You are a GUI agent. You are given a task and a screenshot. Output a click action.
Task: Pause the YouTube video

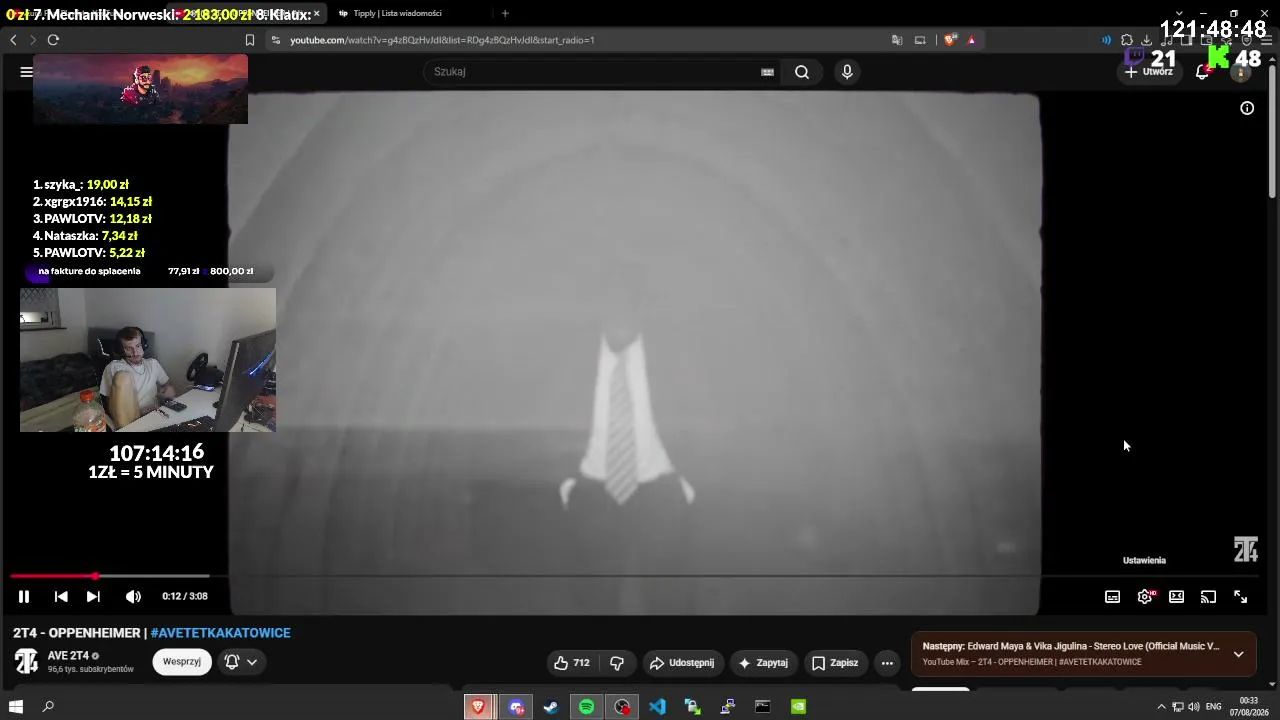tap(24, 597)
